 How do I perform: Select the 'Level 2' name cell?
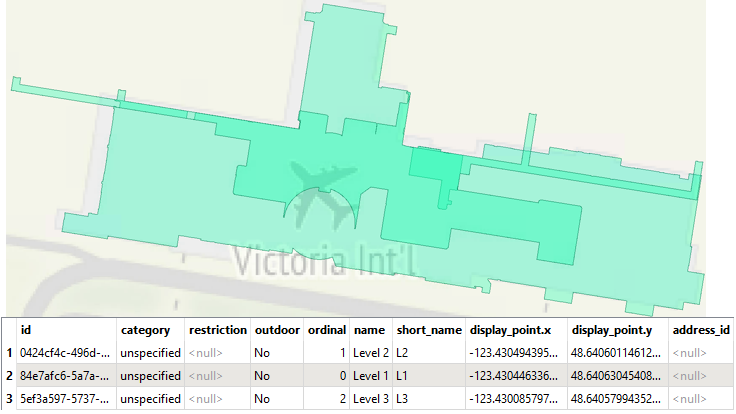click(371, 353)
